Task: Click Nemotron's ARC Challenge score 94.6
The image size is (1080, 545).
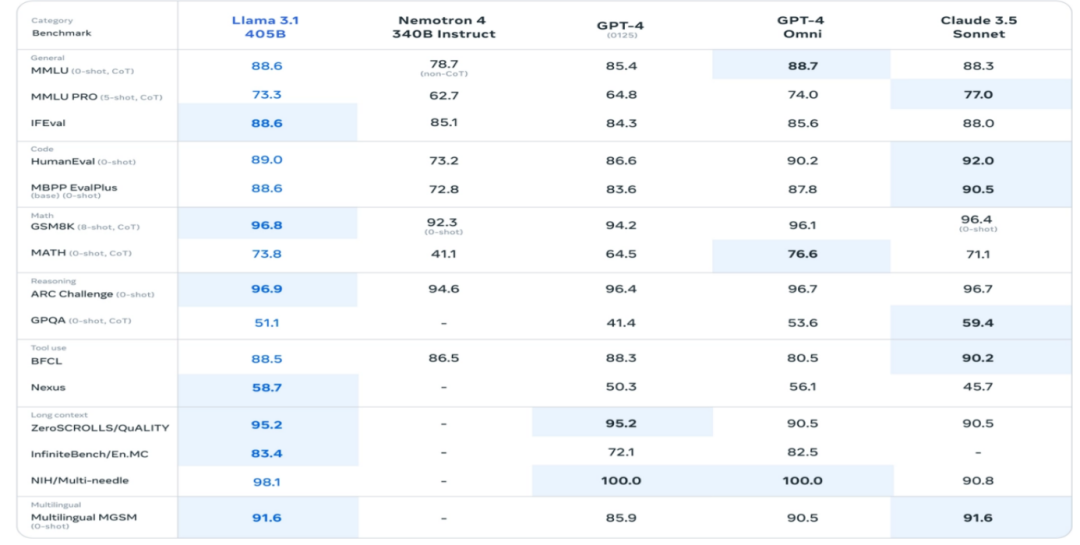Action: click(x=444, y=289)
